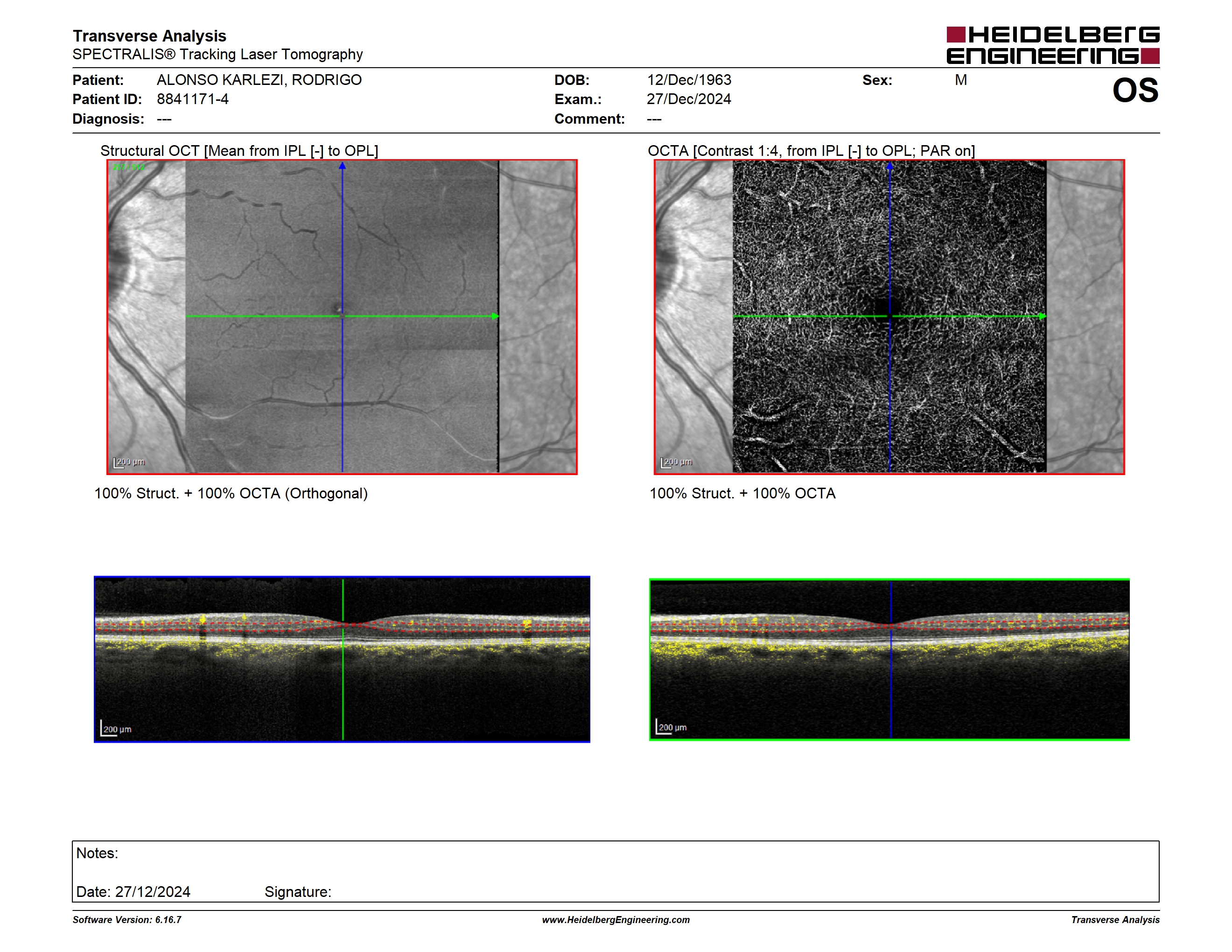Open the www.HeidelbergEngineering.com link

tap(616, 920)
